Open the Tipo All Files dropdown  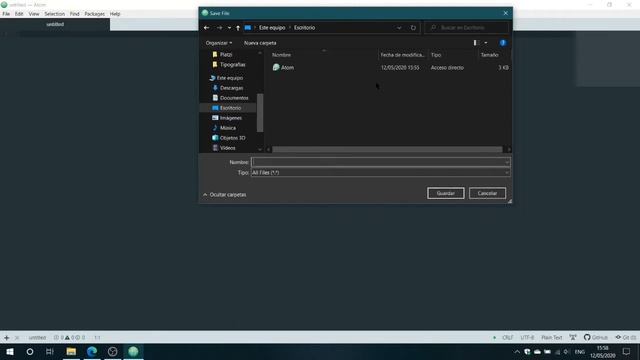[380, 173]
